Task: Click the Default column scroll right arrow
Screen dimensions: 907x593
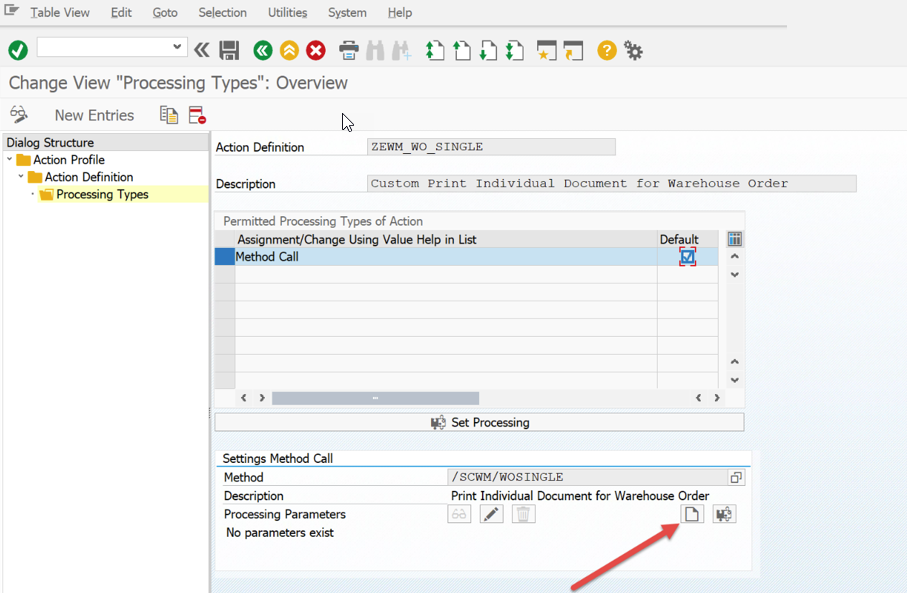Action: (717, 397)
